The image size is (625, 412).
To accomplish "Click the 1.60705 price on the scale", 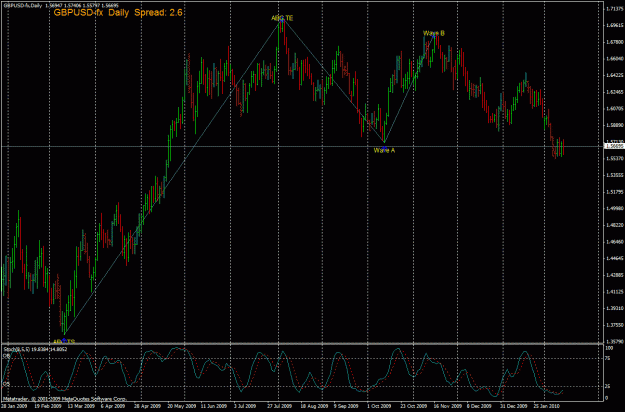I will (615, 108).
